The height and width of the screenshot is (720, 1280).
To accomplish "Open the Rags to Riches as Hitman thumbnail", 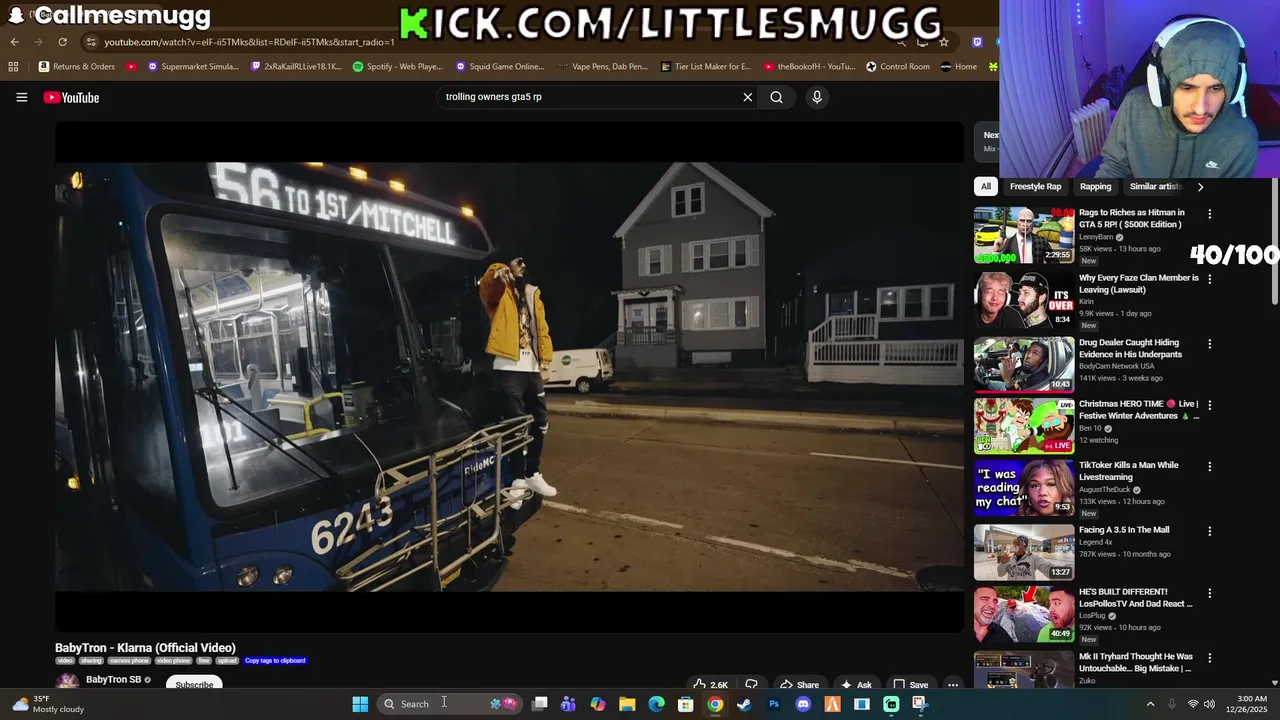I will pyautogui.click(x=1024, y=235).
